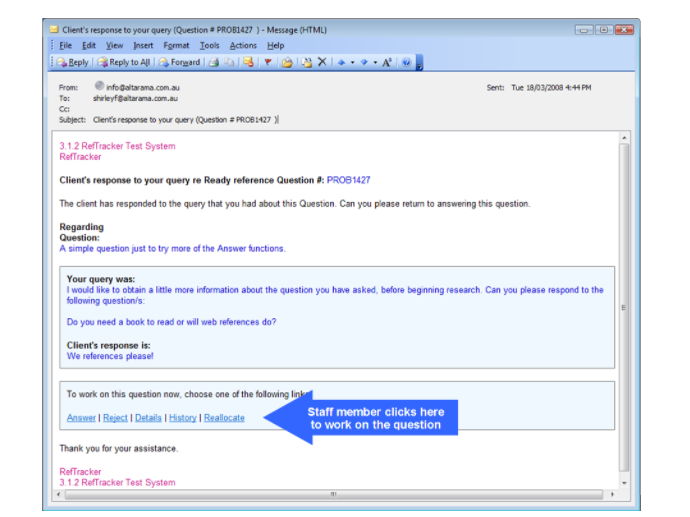Click the vertical scrollbar down arrow
The height and width of the screenshot is (517, 690).
click(624, 483)
